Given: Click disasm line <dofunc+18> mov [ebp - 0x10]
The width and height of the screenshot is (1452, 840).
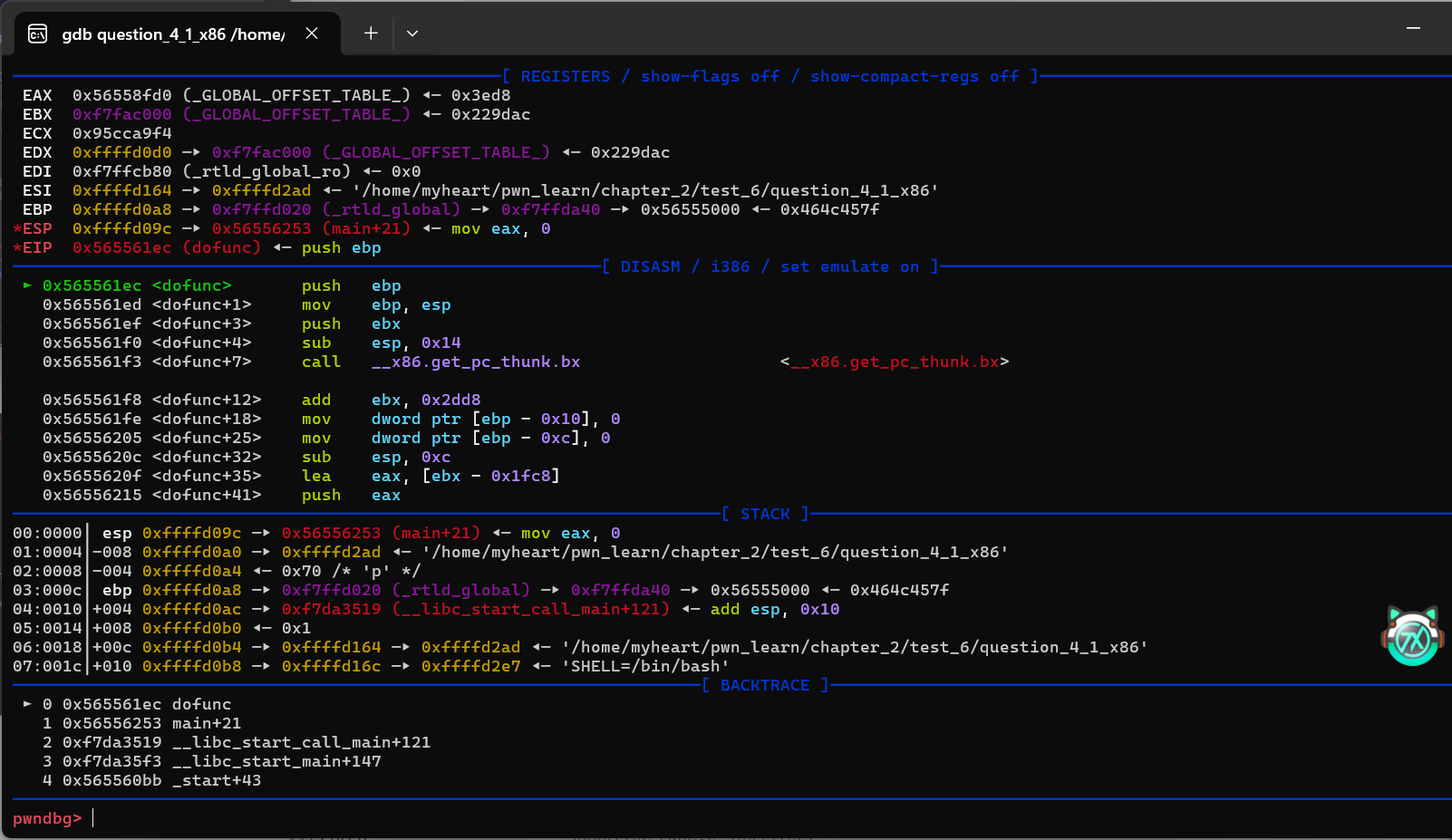Looking at the screenshot, I should [331, 419].
